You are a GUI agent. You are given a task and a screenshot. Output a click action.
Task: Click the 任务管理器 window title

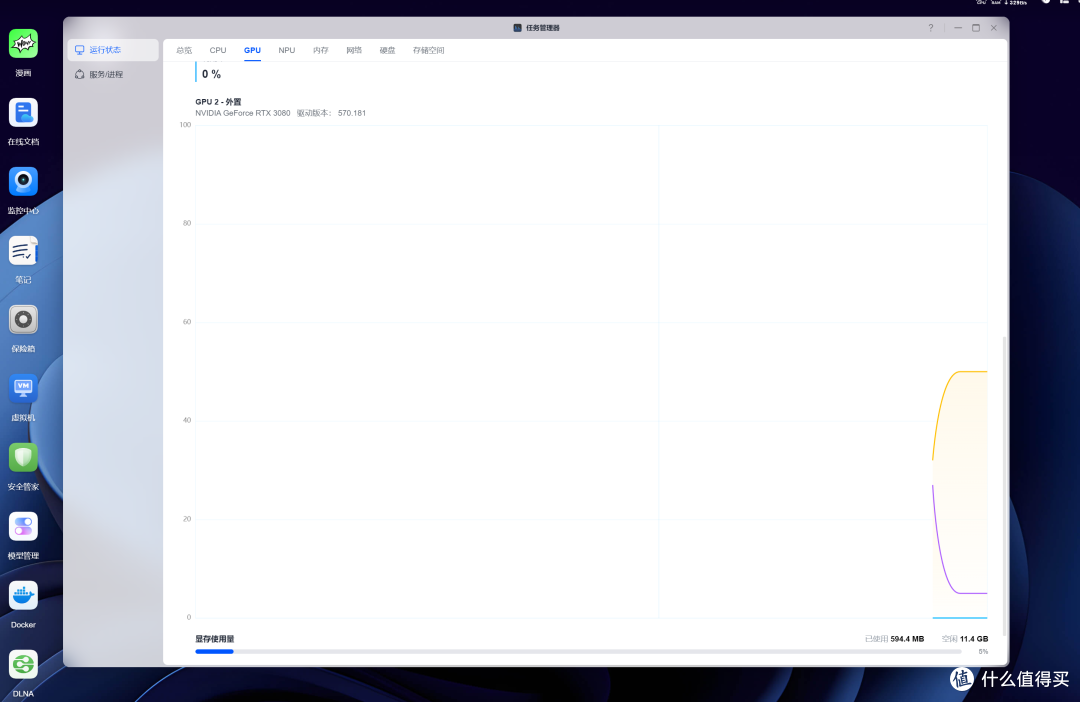543,28
